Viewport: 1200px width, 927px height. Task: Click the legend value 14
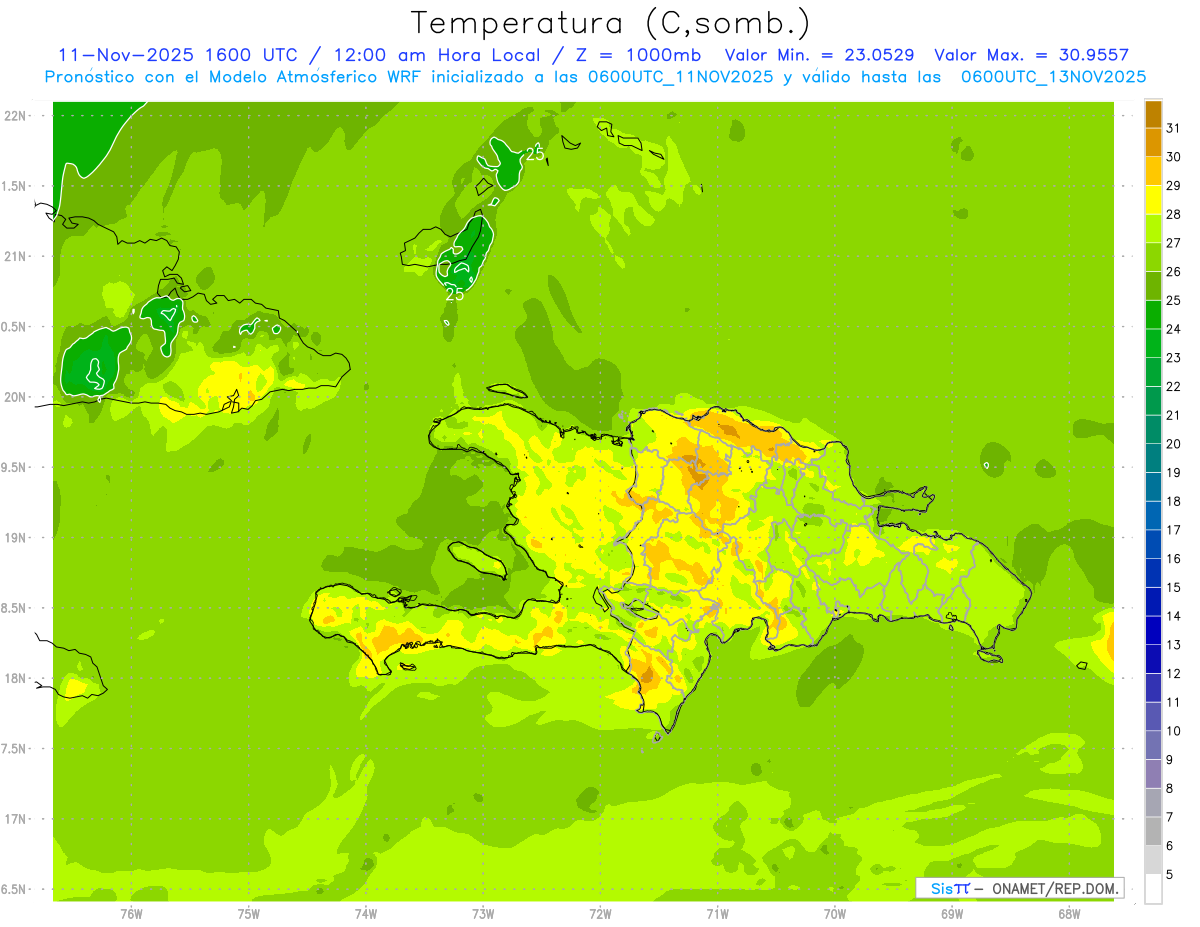1173,616
